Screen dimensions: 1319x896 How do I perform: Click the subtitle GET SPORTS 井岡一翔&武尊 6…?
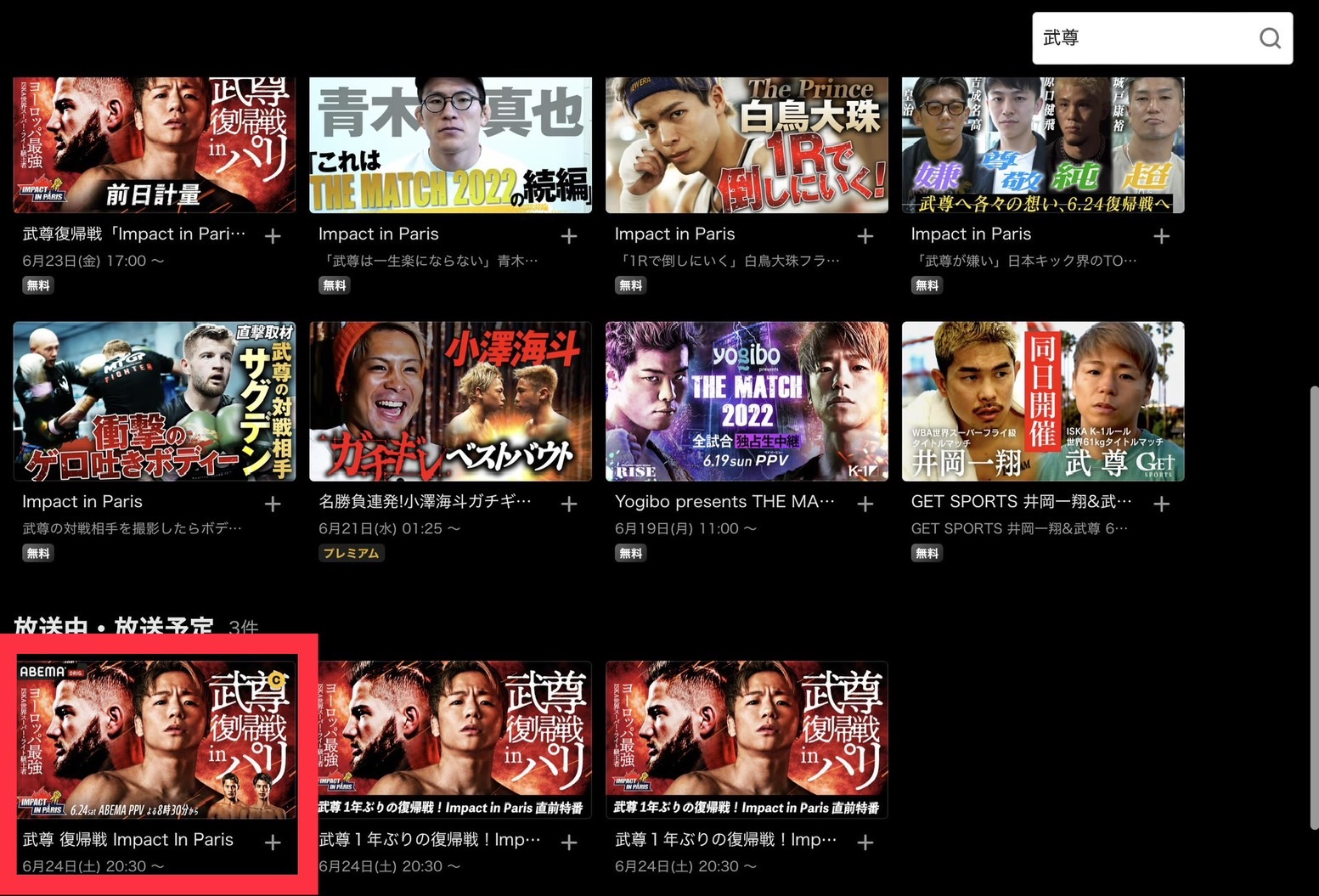point(1020,529)
